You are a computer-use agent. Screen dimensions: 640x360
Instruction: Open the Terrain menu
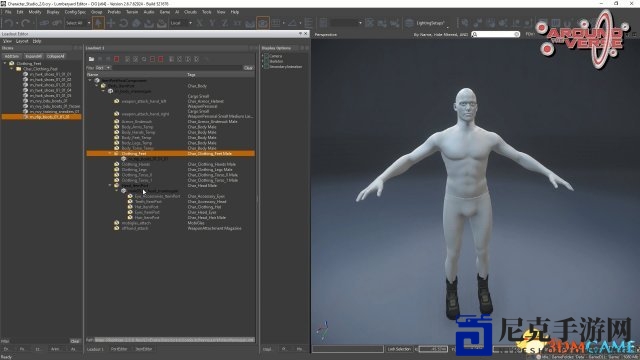pyautogui.click(x=132, y=12)
